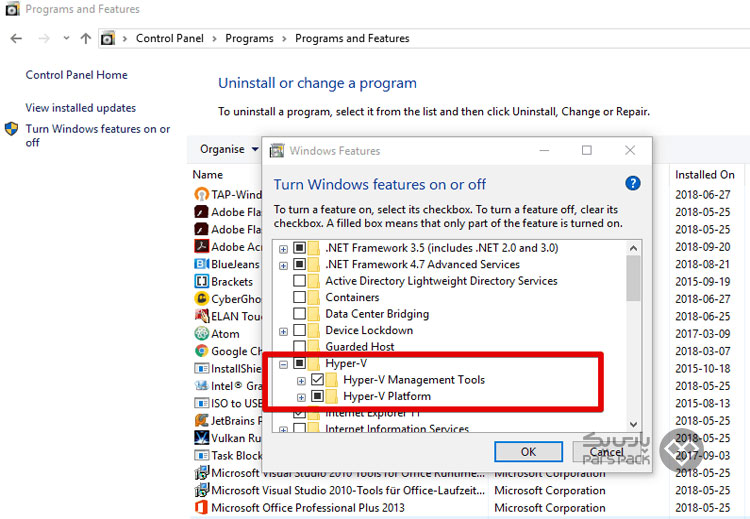Click the CyberGhost program icon

(x=201, y=298)
